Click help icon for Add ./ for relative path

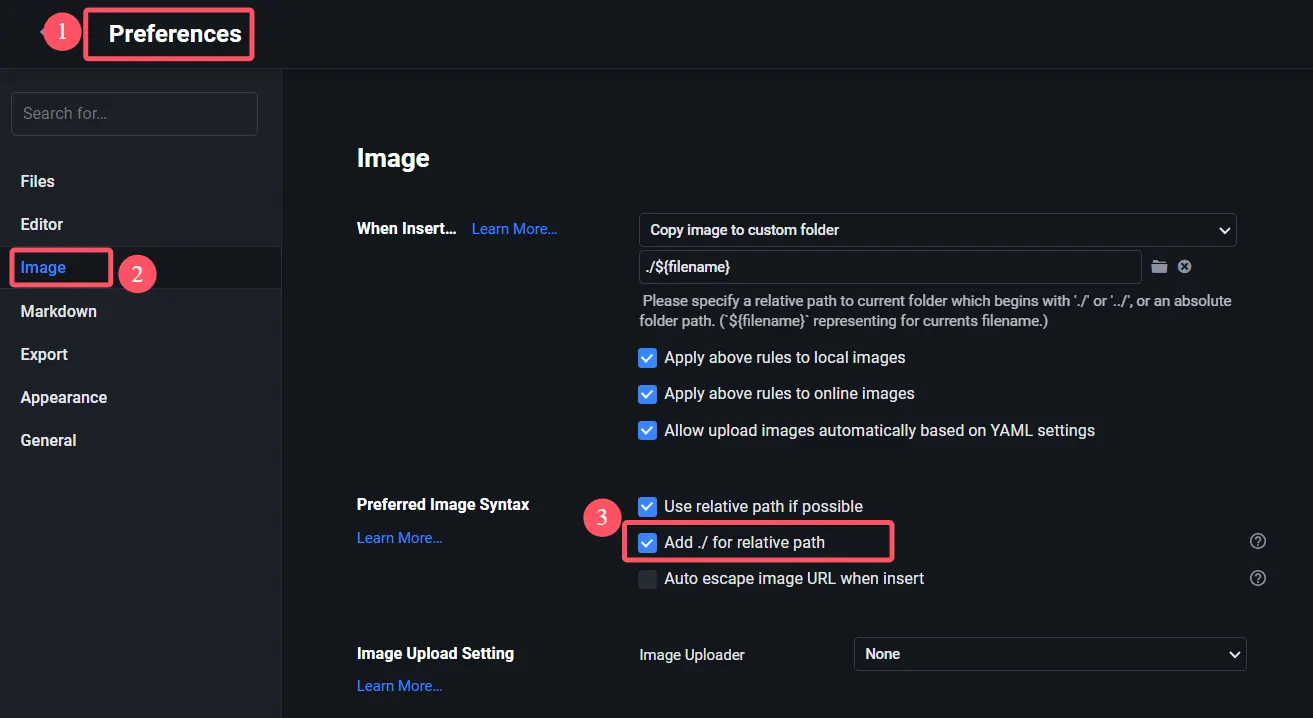[1258, 541]
